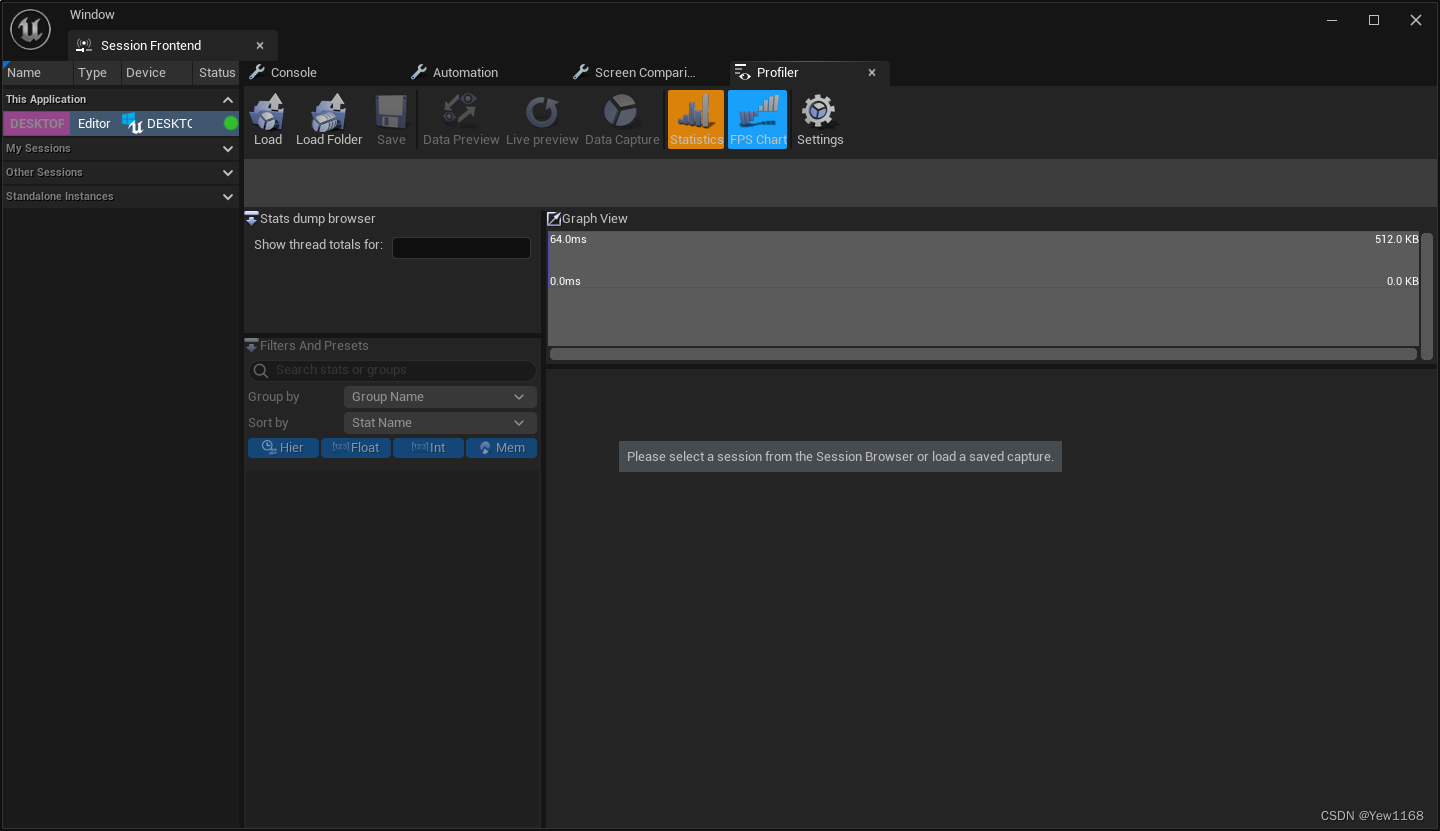Click the green status indicator for DESKTOP session

[231, 123]
